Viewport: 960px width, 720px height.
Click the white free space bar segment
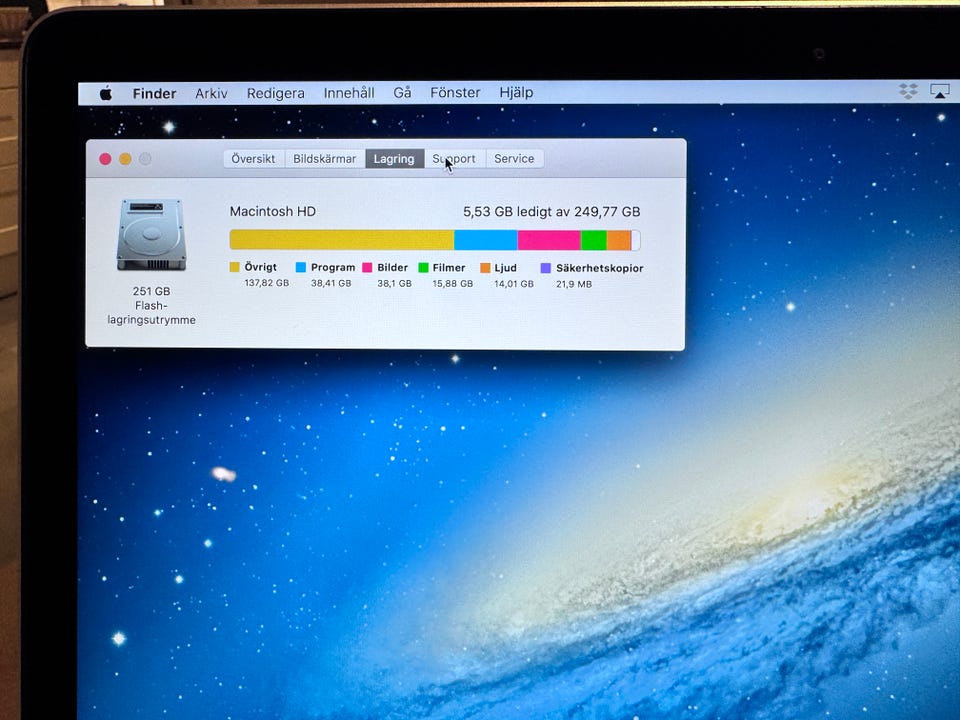click(x=636, y=240)
